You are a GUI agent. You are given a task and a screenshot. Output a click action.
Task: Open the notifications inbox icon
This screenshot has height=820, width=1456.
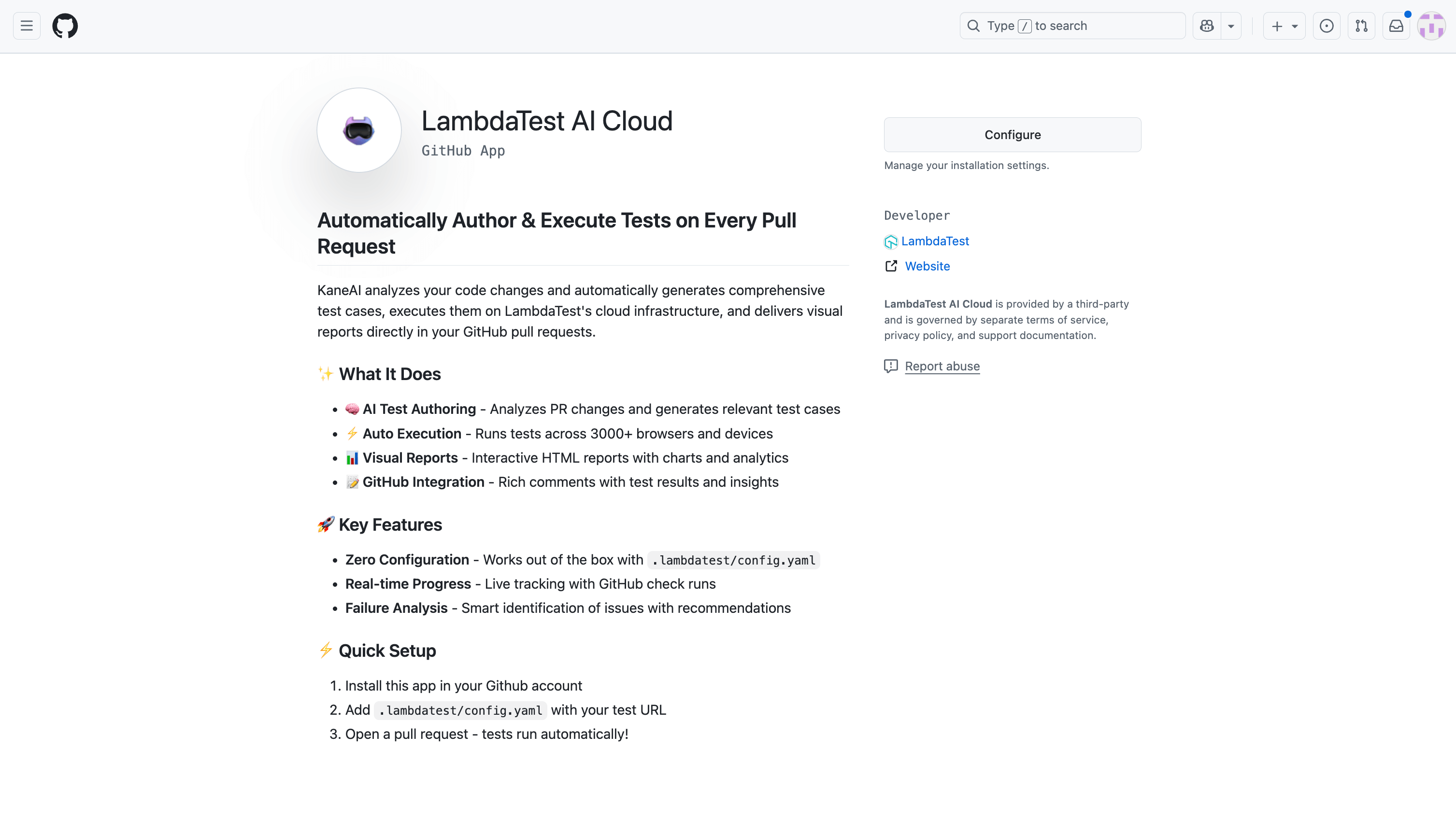(1396, 26)
